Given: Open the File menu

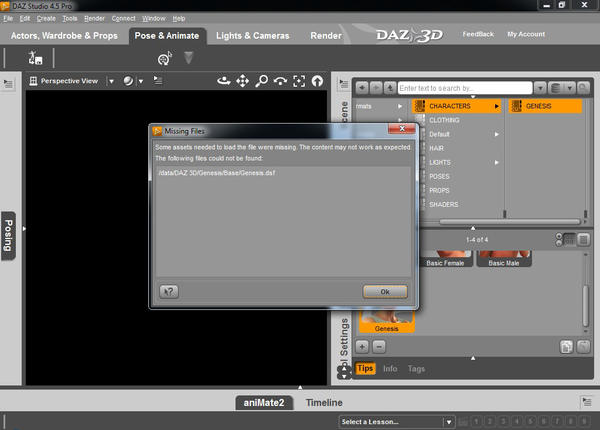Looking at the screenshot, I should 8,18.
